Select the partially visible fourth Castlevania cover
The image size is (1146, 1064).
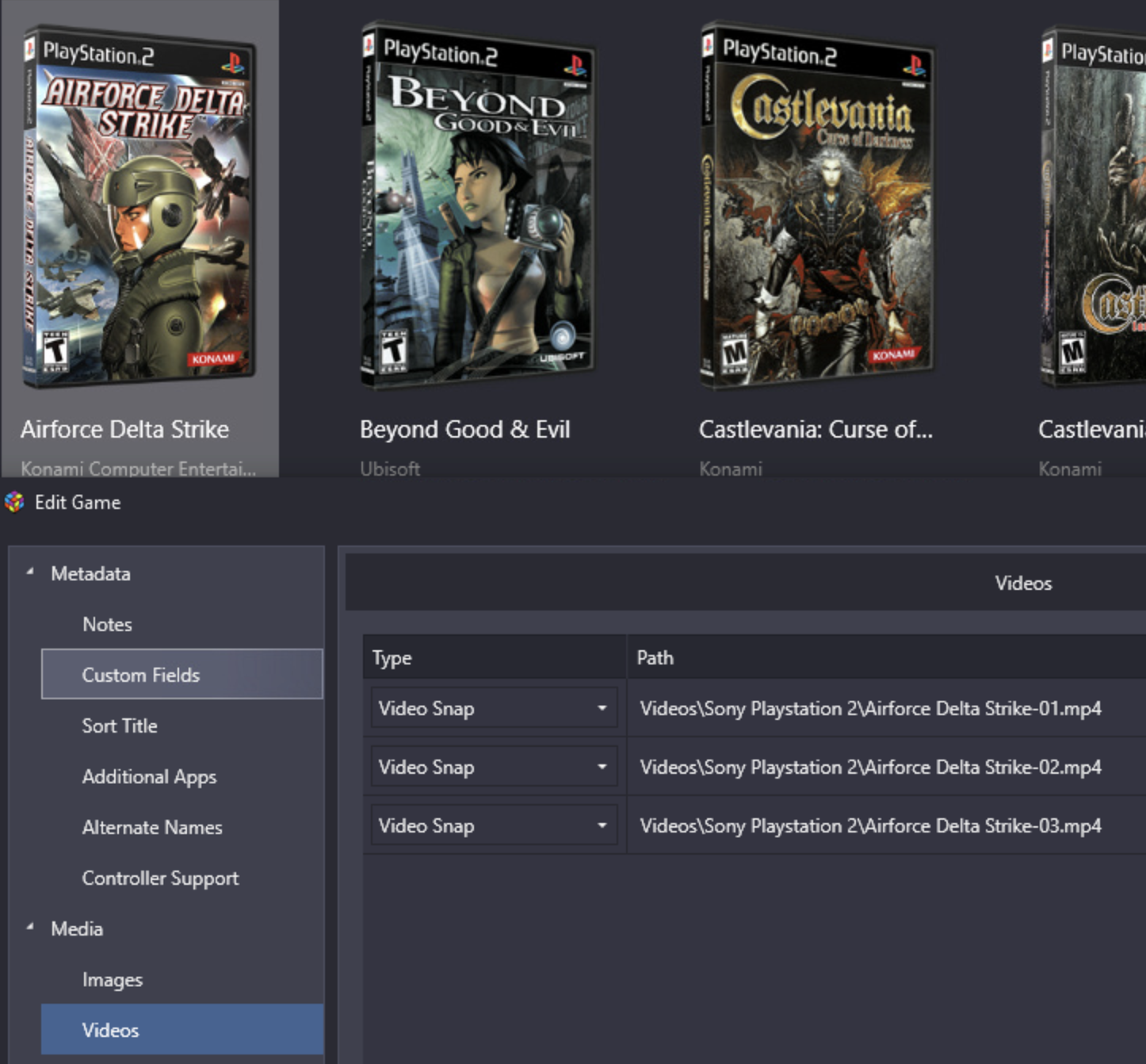1094,208
